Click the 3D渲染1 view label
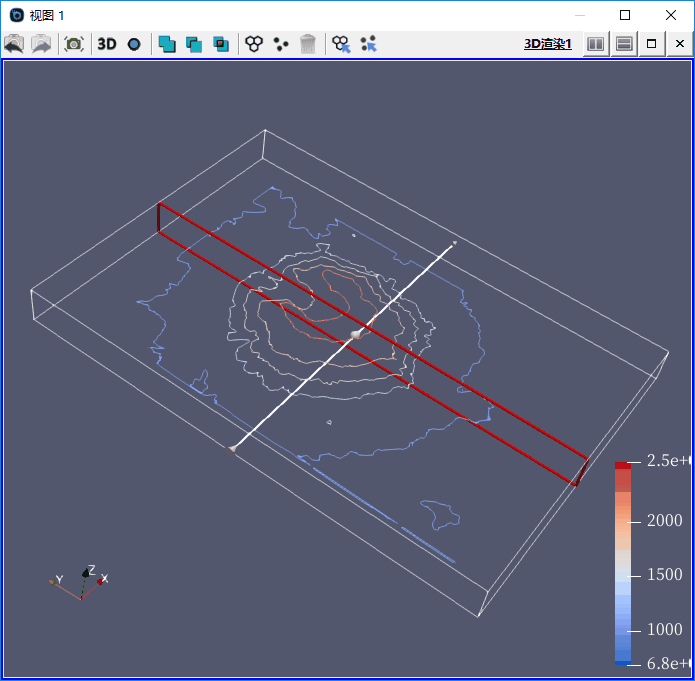695x681 pixels. click(x=548, y=44)
